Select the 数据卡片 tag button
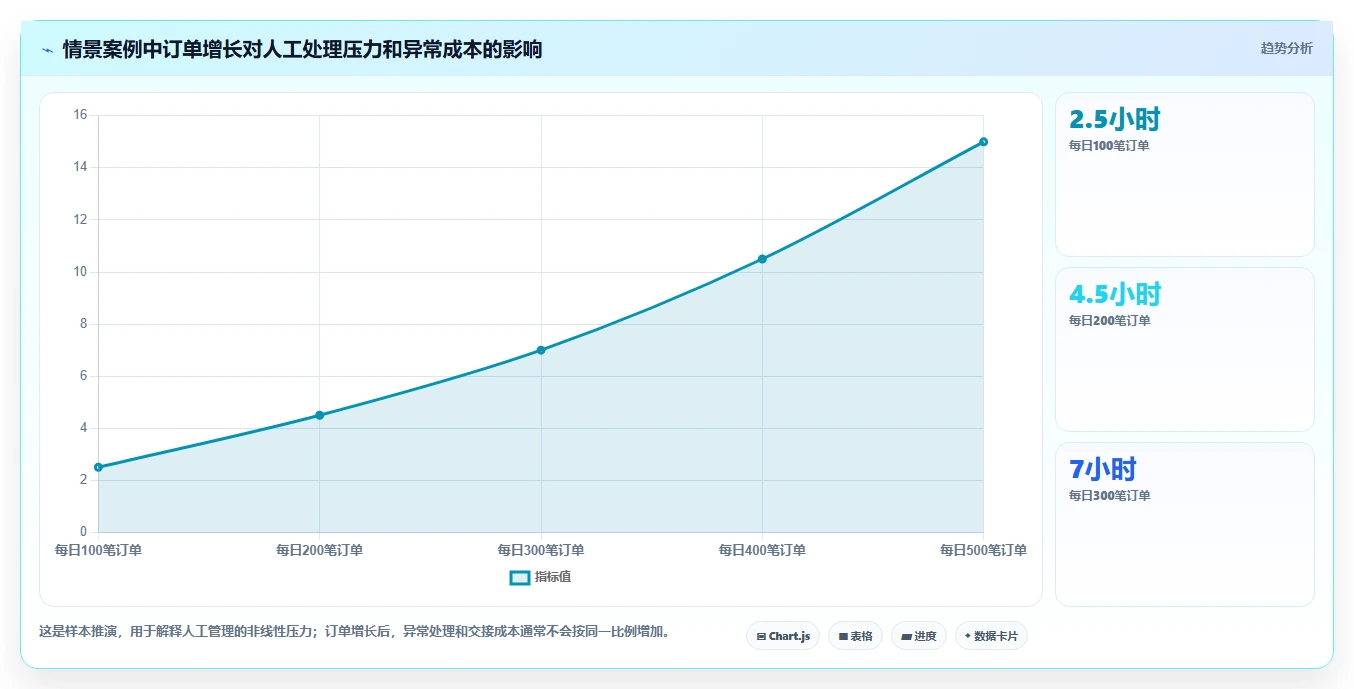 (x=991, y=636)
